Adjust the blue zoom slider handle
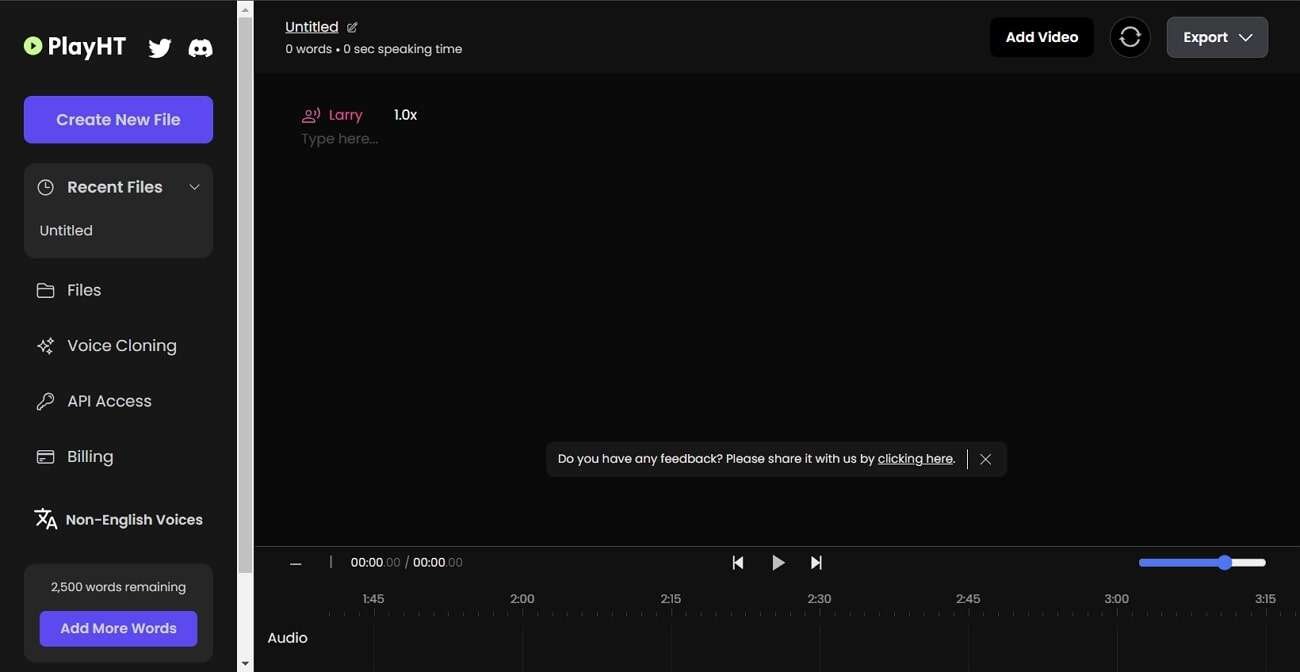Viewport: 1300px width, 672px height. point(1225,563)
